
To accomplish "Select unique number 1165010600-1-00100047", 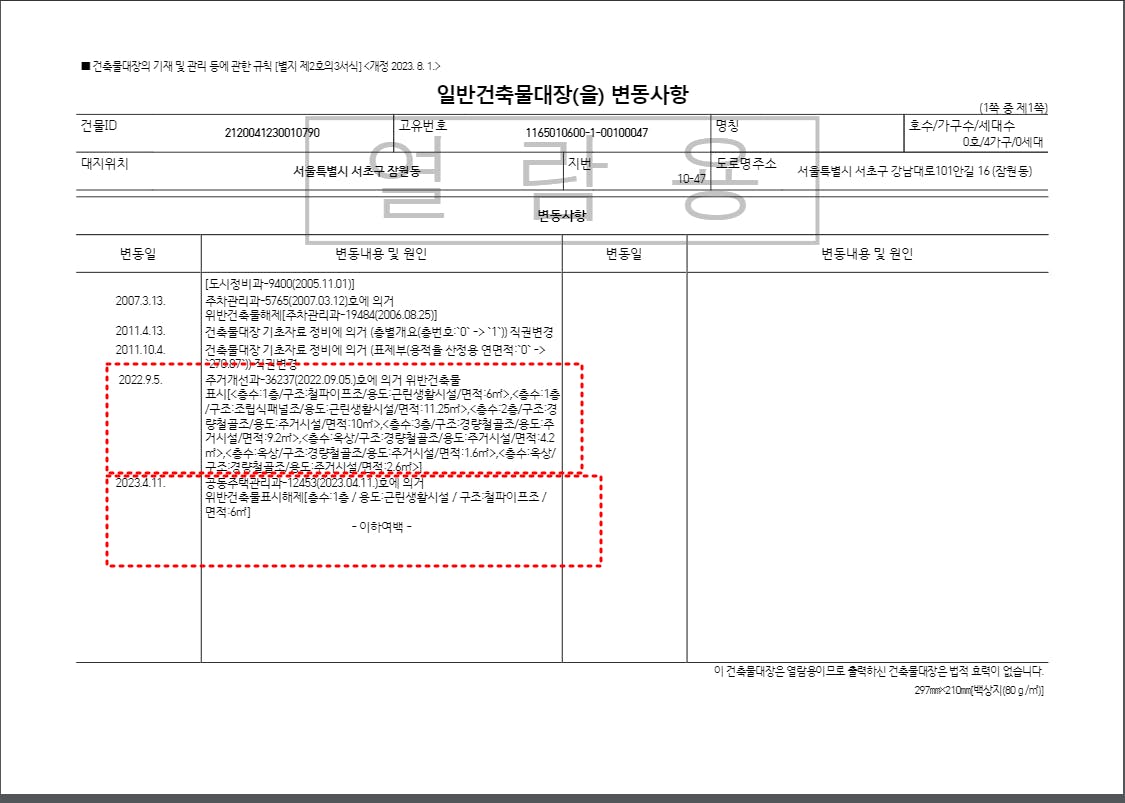I will 586,133.
